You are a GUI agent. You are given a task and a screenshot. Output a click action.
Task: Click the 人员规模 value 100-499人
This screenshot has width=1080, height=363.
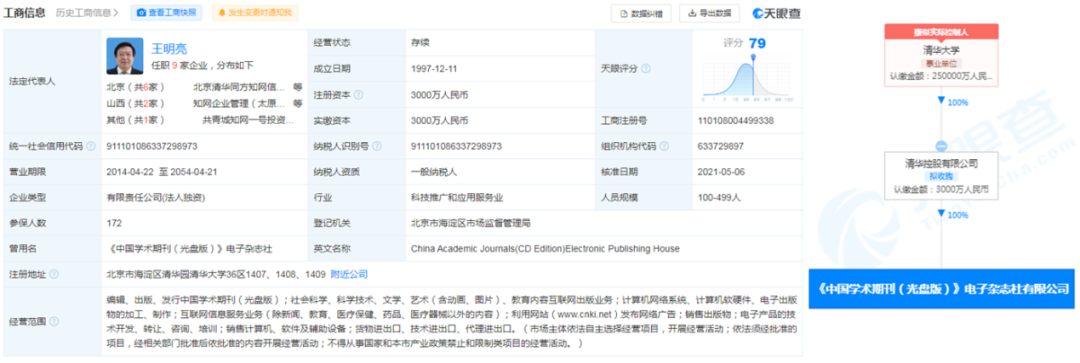(x=719, y=198)
